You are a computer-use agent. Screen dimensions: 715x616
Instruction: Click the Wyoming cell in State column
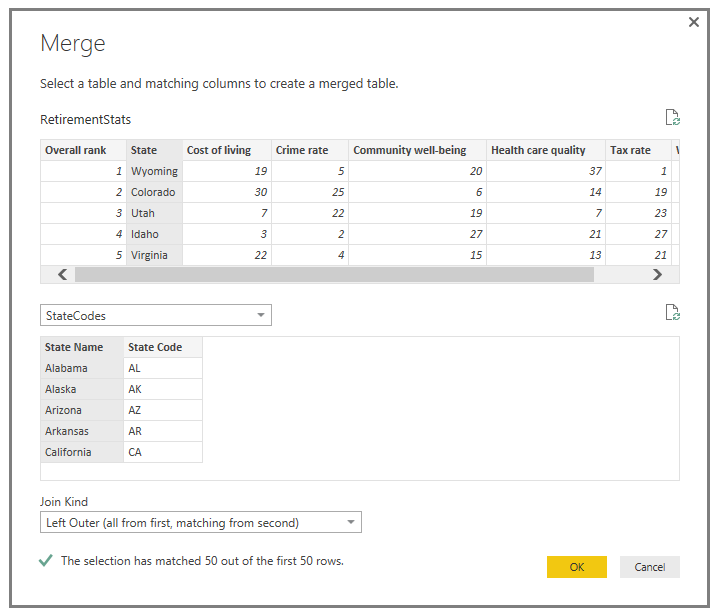point(154,171)
